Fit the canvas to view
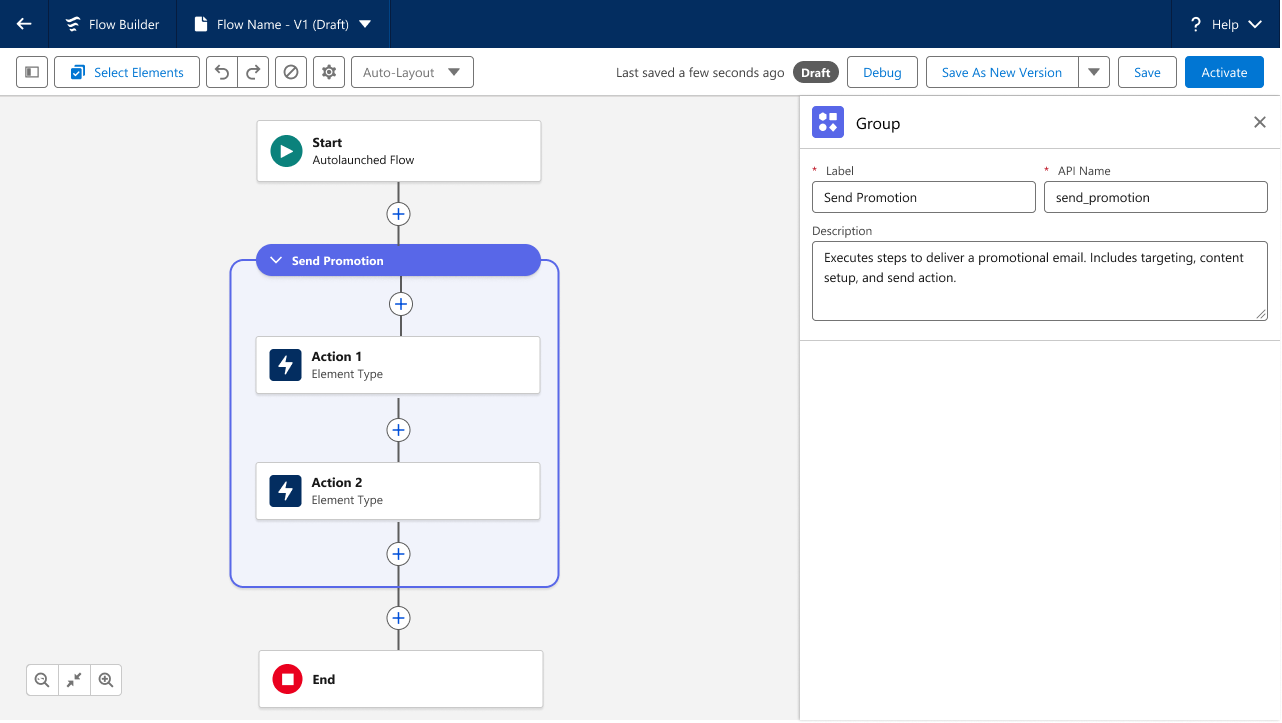 (74, 680)
